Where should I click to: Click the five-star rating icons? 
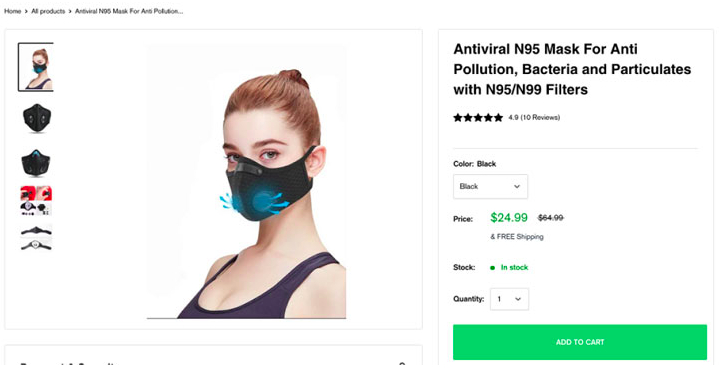click(x=478, y=117)
